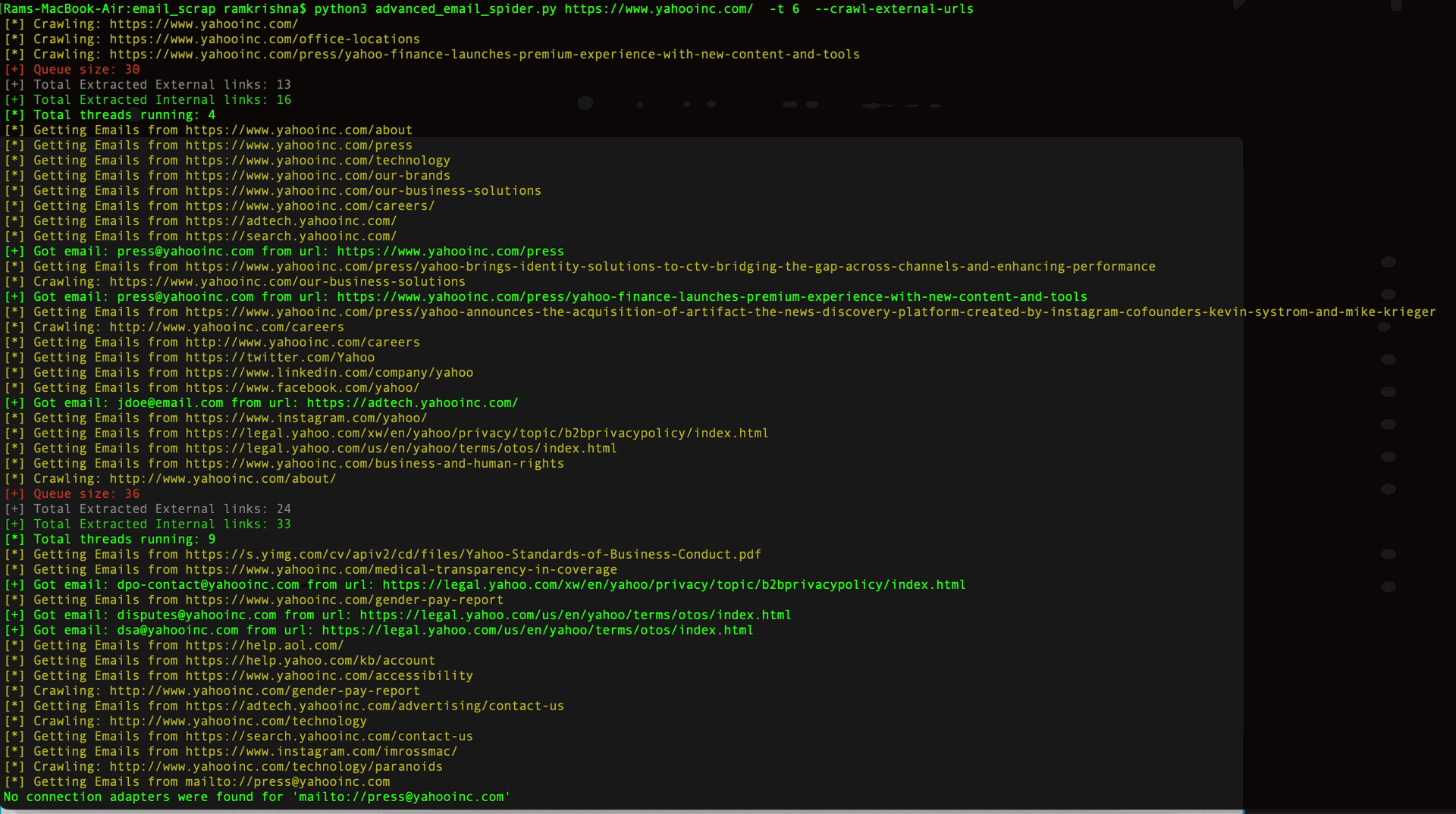
Task: Click the https://www.yahooinc.com/about URL
Action: click(x=299, y=130)
